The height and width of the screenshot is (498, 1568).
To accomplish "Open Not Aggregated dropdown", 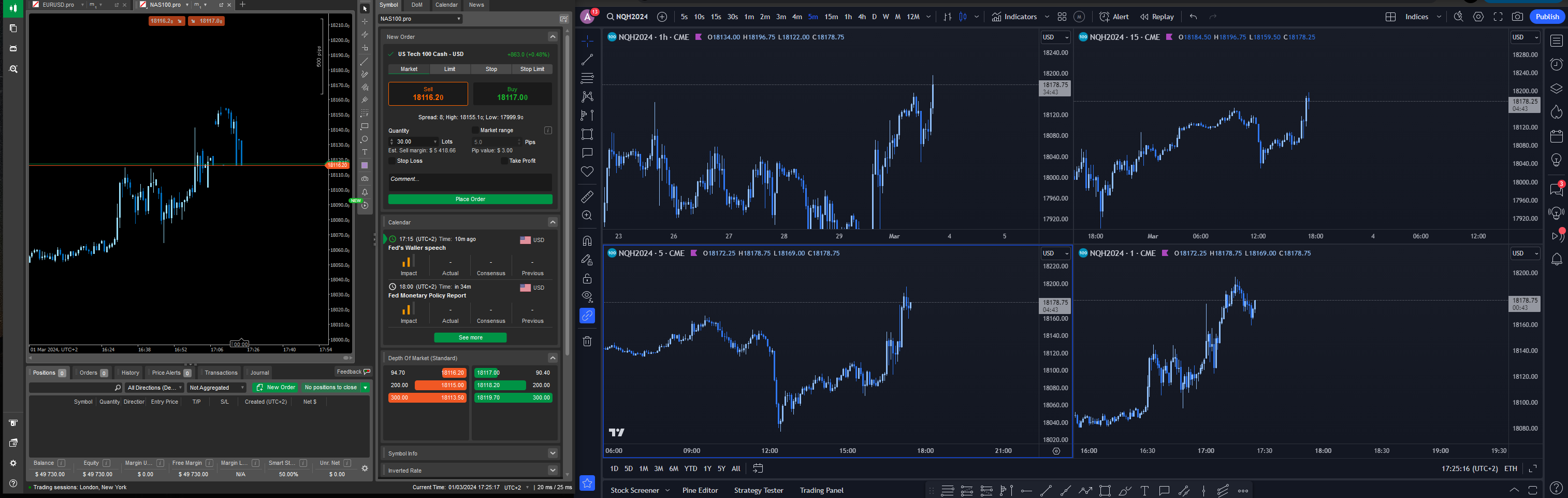I will (216, 388).
